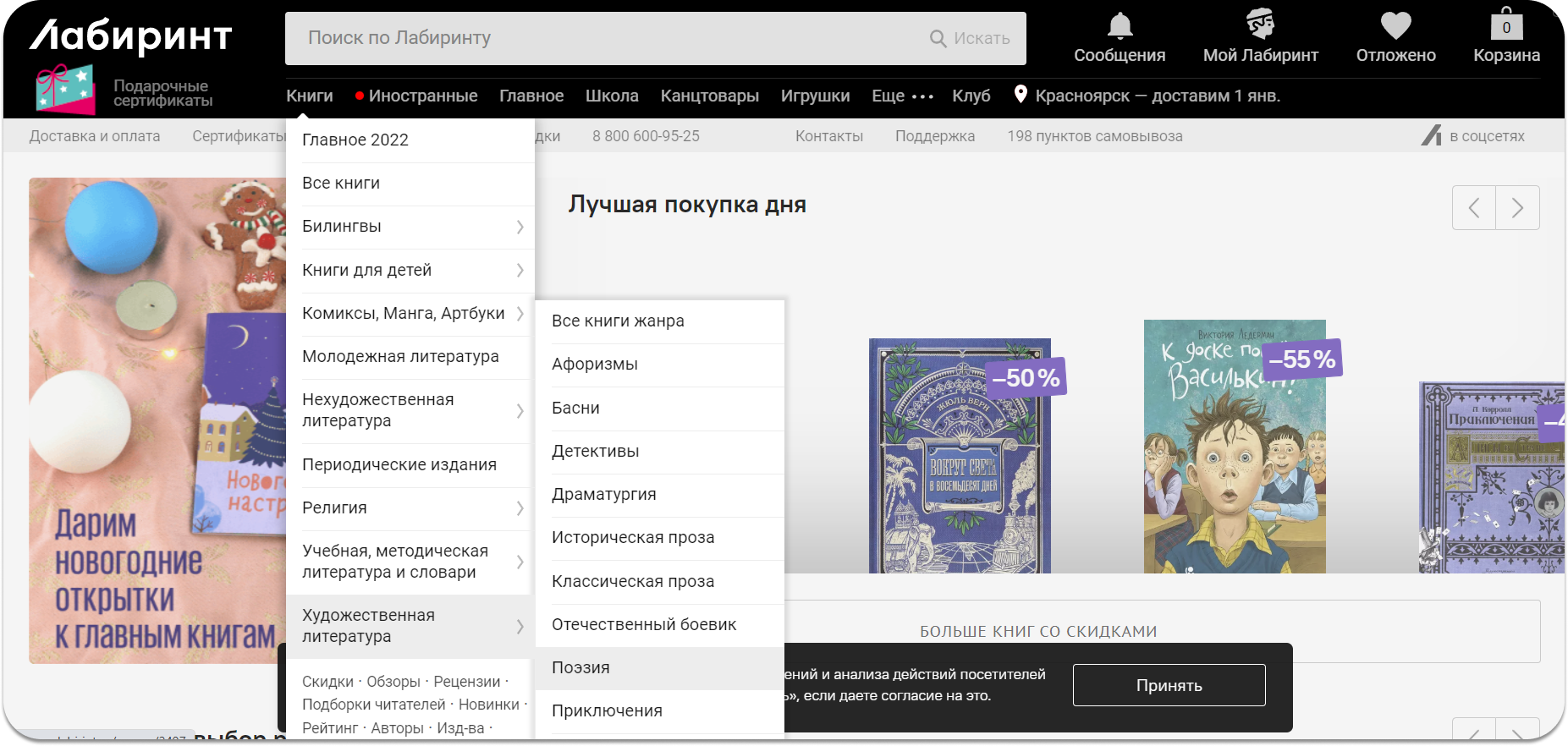Open the БОЛЬШЕ КНИГ СО СКИДКАМИ link

[1038, 631]
